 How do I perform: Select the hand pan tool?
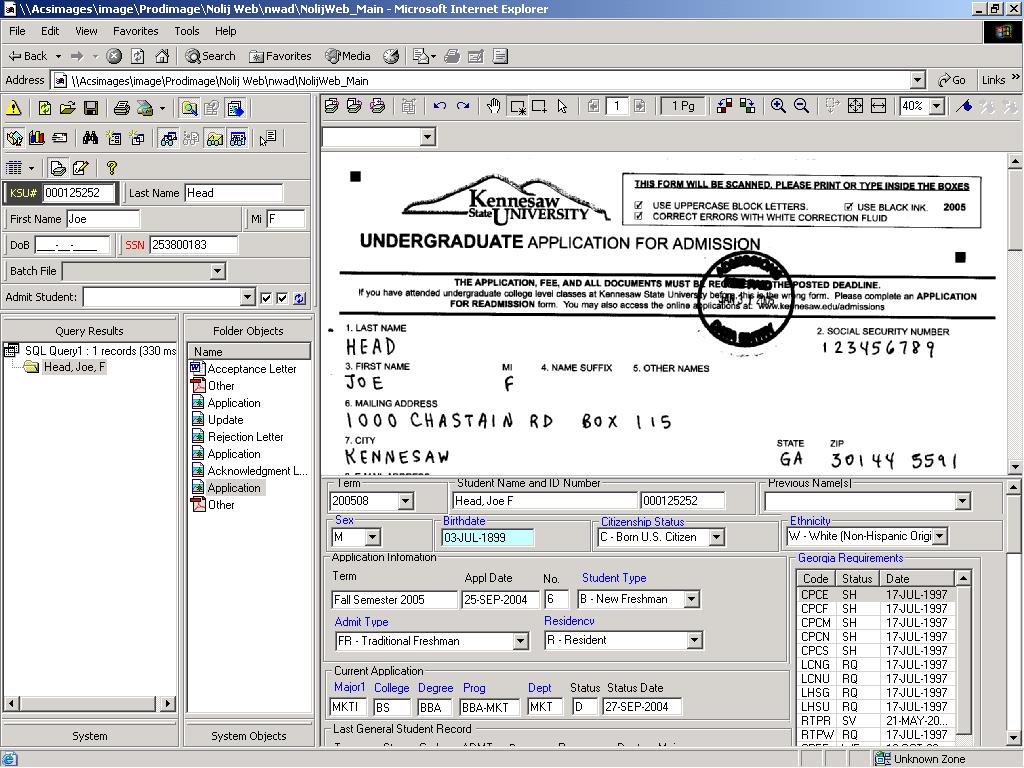494,106
